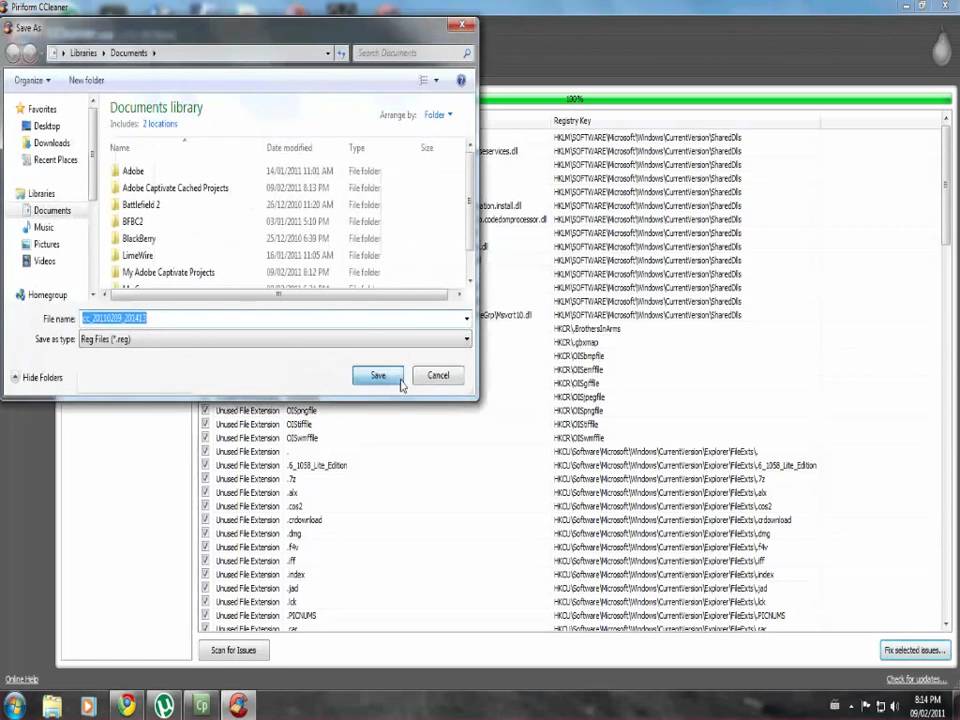Uncheck the .PICNUMS extension issue
960x720 pixels.
click(205, 615)
